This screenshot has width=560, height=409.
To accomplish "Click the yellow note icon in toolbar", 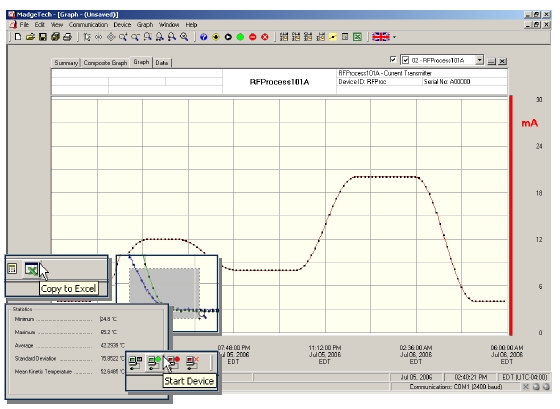I will pyautogui.click(x=332, y=37).
